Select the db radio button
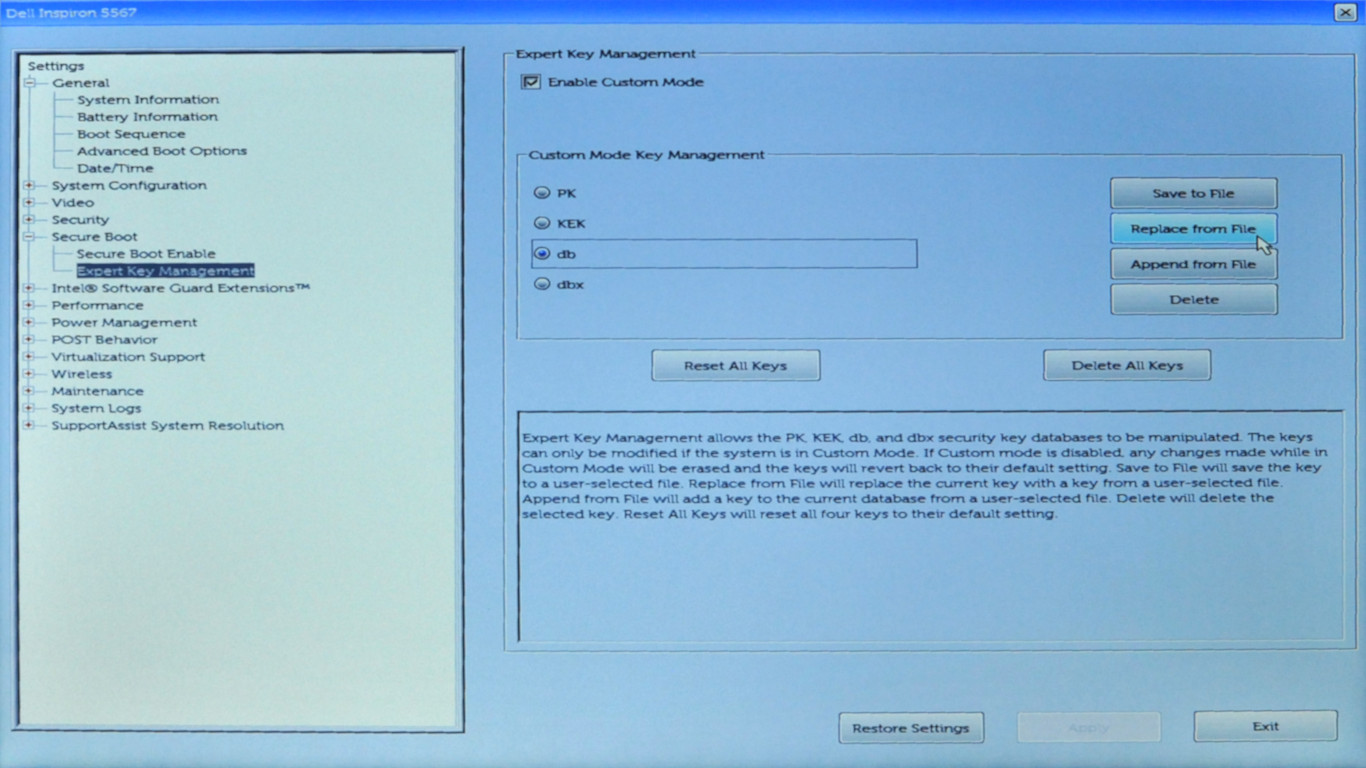Screen dimensions: 1366x768 click(x=542, y=254)
